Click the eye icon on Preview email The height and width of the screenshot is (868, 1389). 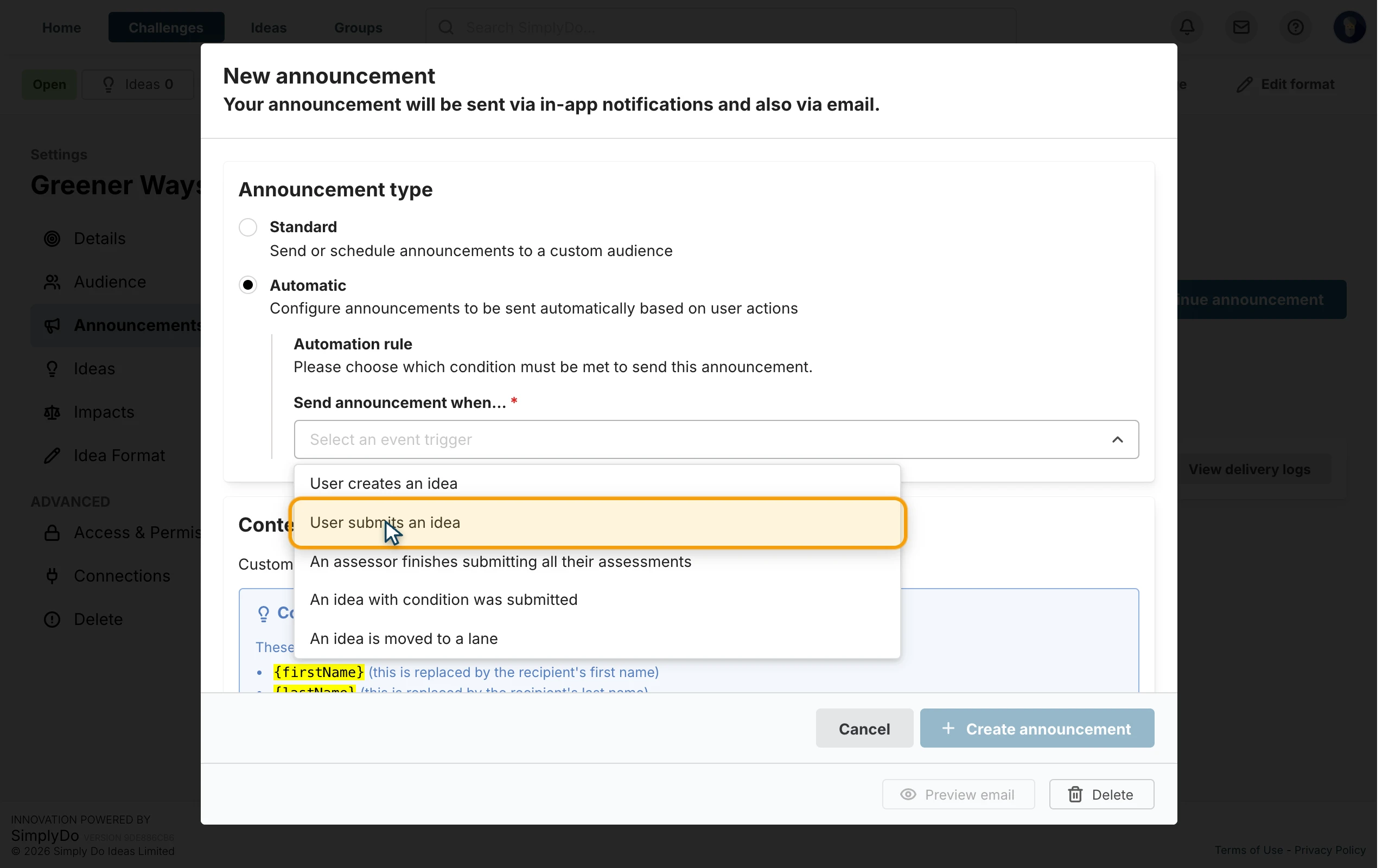[x=908, y=795]
